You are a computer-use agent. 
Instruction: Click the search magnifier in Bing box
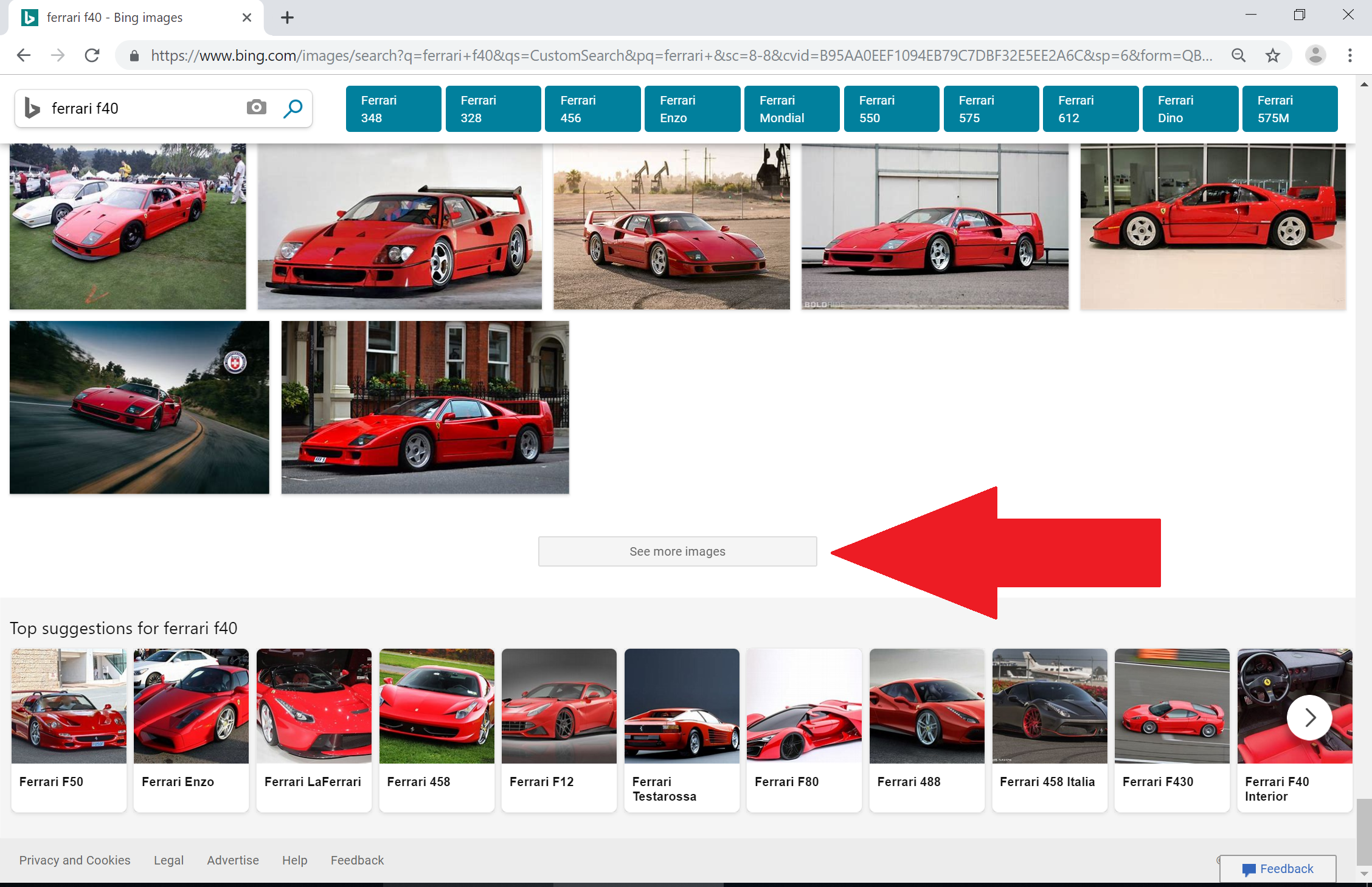[293, 108]
